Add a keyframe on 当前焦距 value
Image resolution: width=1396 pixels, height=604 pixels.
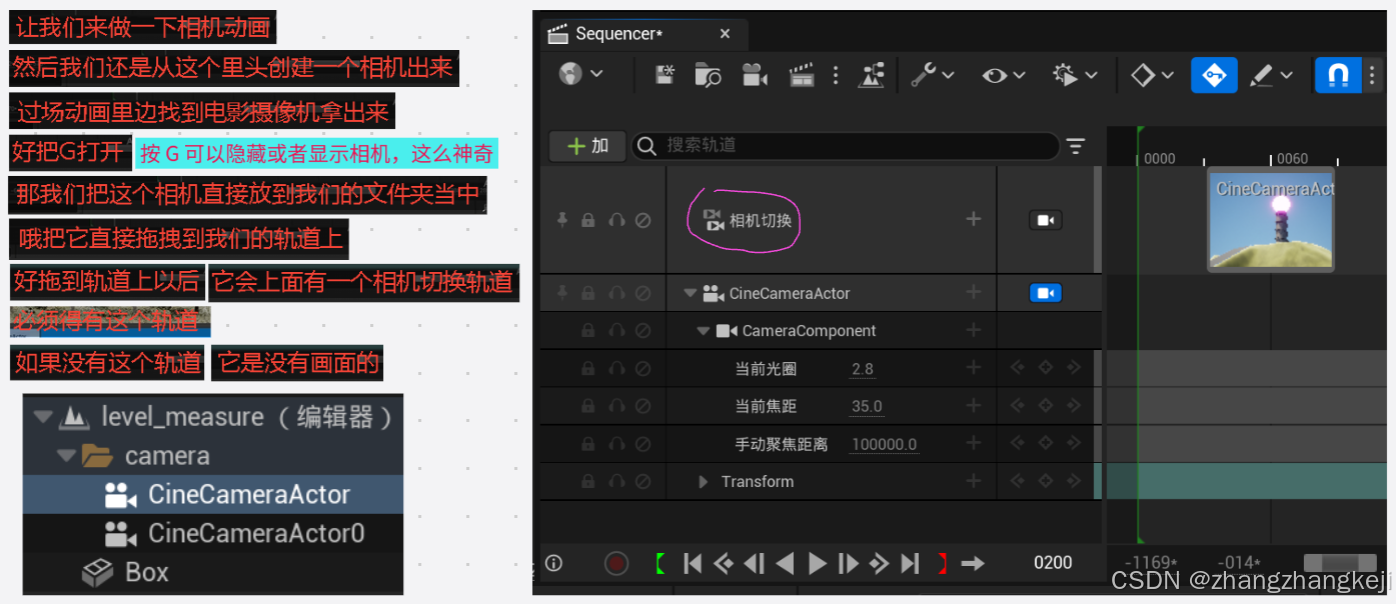pyautogui.click(x=1045, y=405)
